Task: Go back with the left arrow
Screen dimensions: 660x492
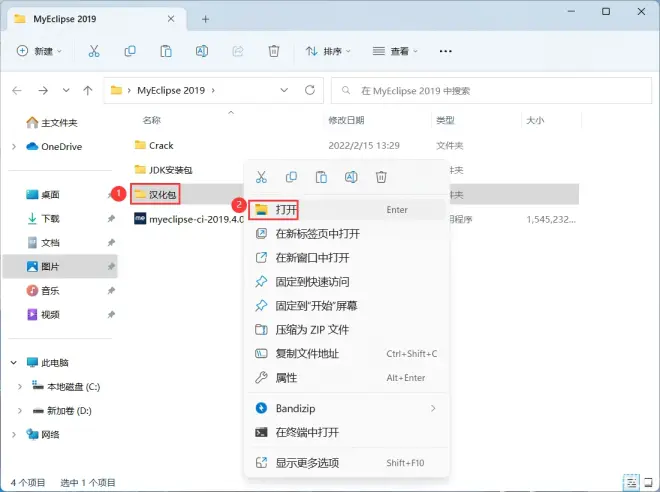Action: click(x=17, y=90)
